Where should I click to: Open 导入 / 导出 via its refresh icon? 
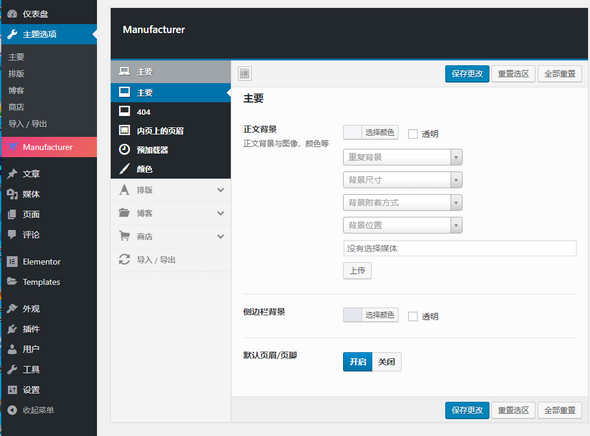click(125, 259)
